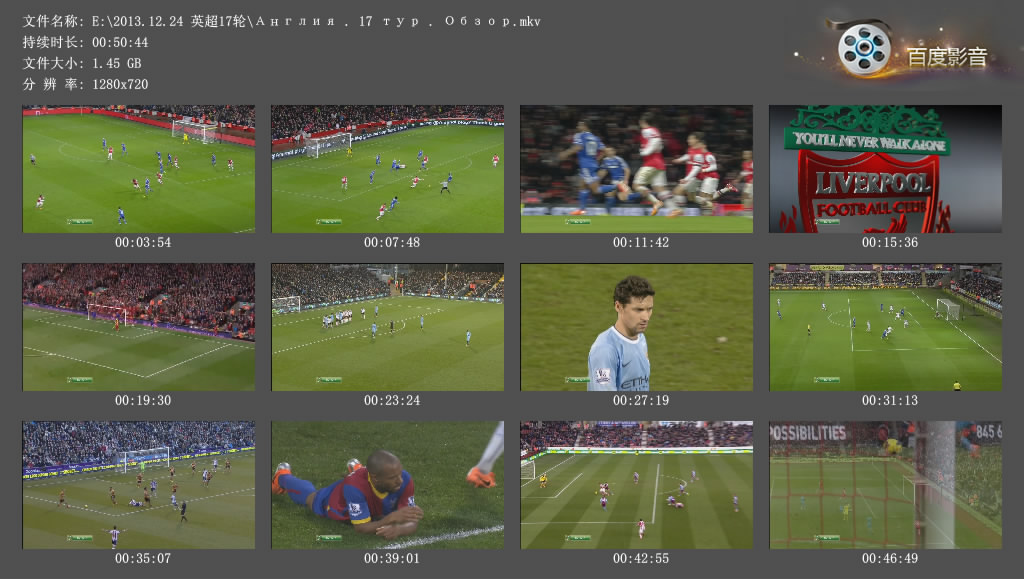Open the free-kick wall thumbnail labeled 00:23:24
Viewport: 1024px width, 579px height.
click(387, 327)
